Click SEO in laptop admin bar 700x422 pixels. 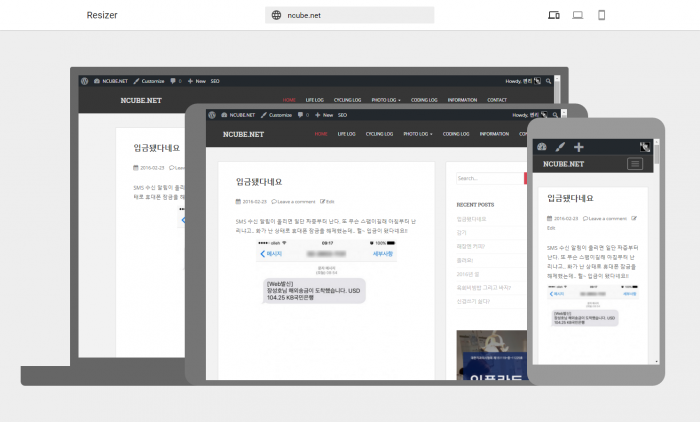click(x=215, y=81)
